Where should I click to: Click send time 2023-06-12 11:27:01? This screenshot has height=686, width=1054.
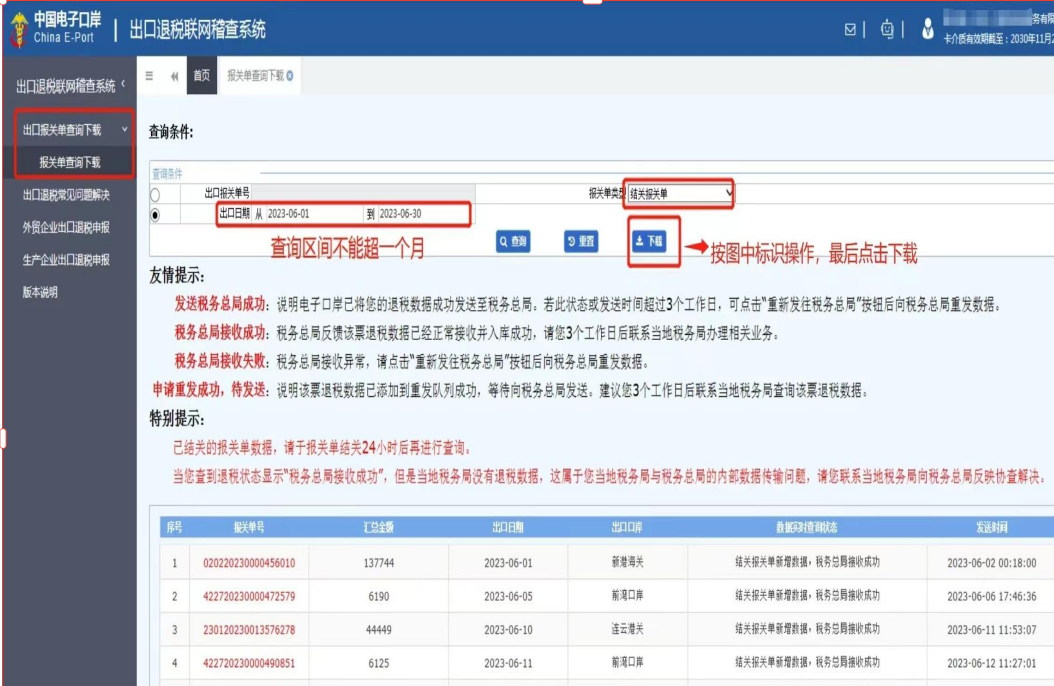point(991,663)
